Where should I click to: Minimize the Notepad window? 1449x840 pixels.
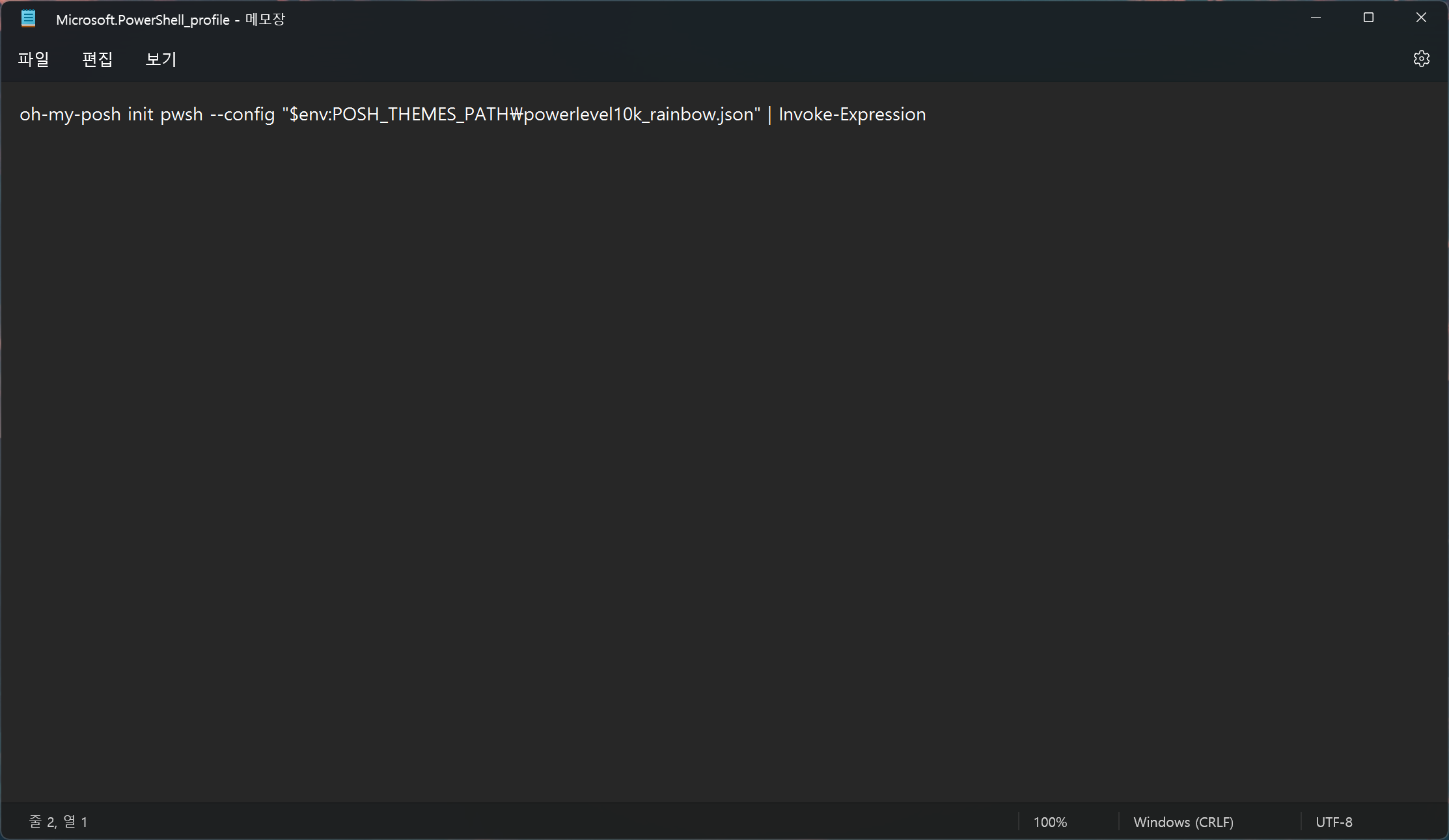point(1316,18)
